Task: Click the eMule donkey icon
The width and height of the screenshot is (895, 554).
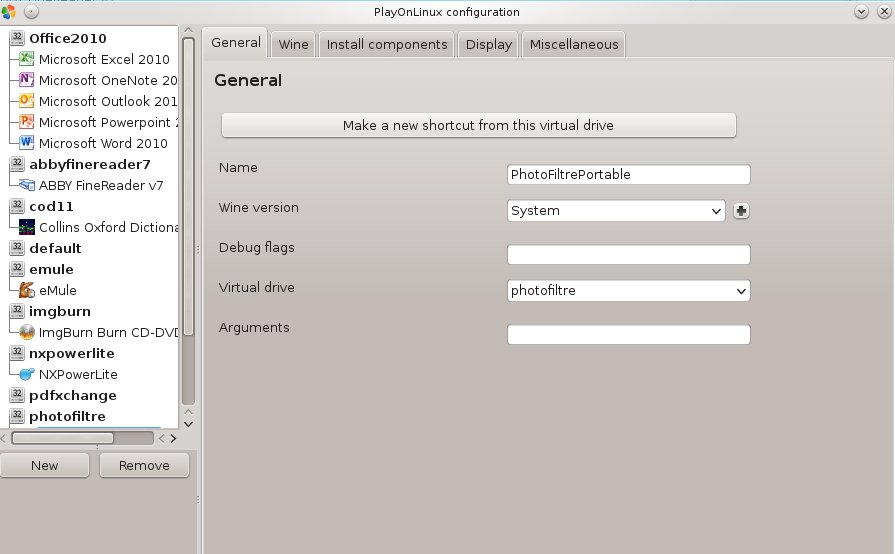Action: pyautogui.click(x=27, y=290)
